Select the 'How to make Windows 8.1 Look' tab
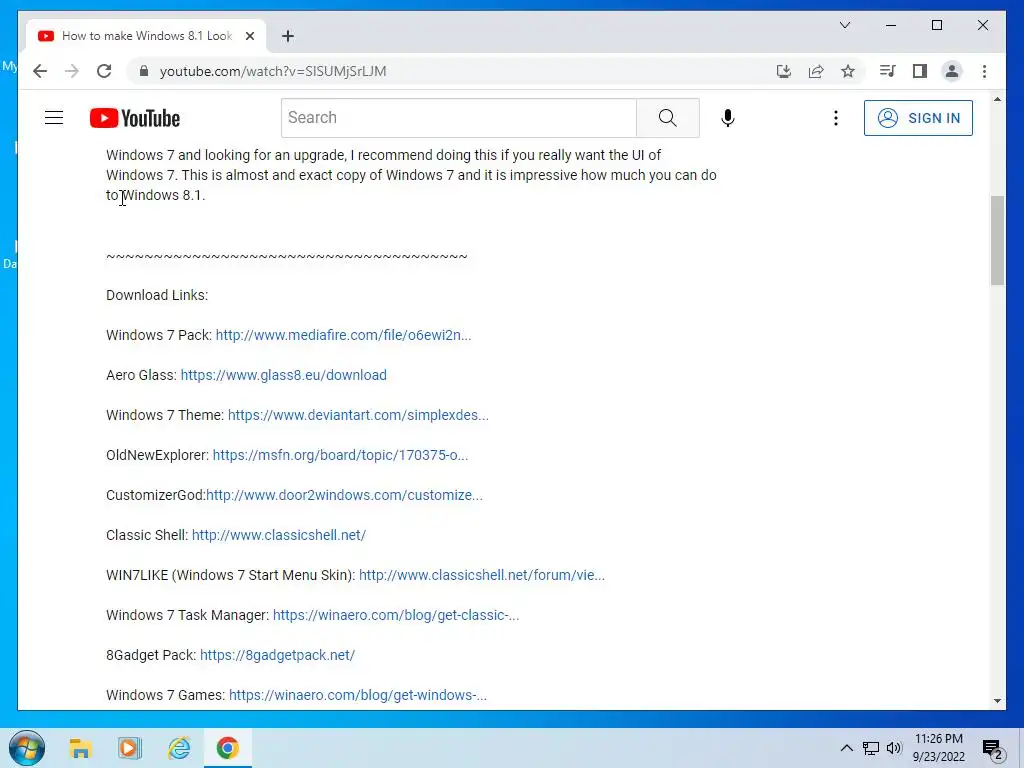 click(x=146, y=36)
